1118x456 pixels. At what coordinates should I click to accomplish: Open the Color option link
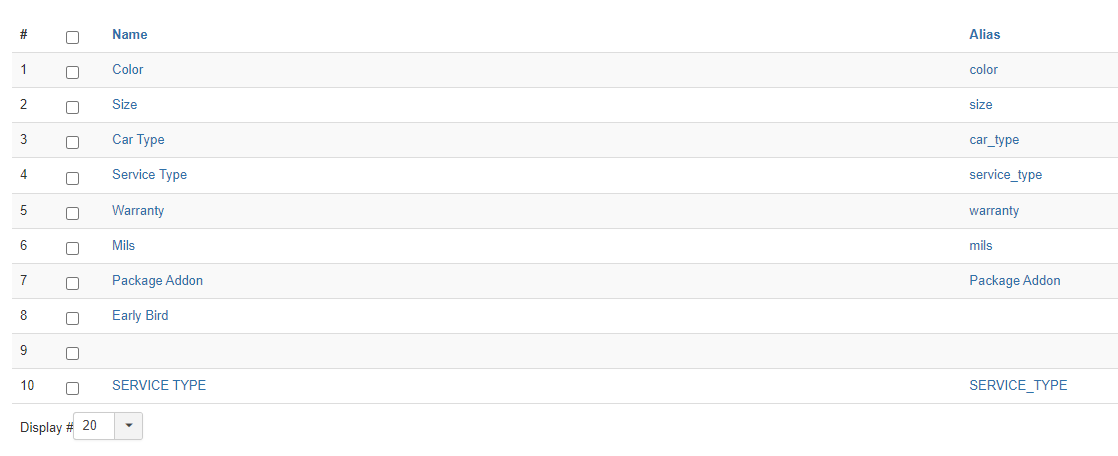coord(128,69)
